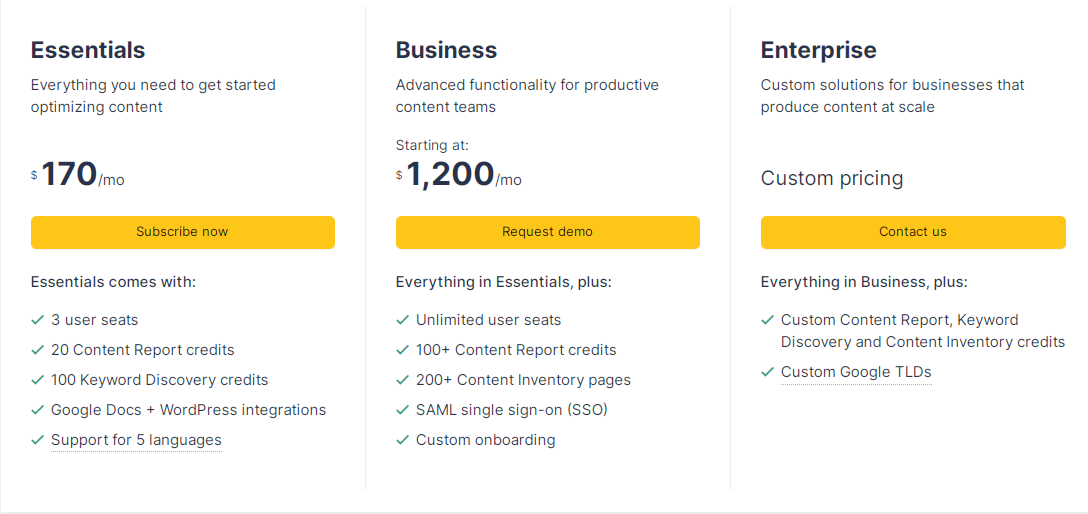This screenshot has width=1088, height=514.
Task: Click checkmark icon beside 3 user seats
Action: coord(38,320)
